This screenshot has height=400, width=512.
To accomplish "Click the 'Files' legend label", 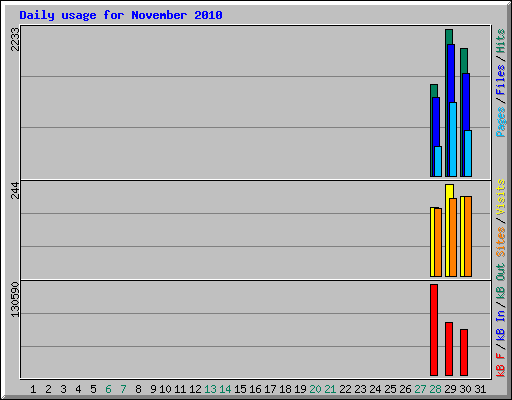I will click(501, 80).
